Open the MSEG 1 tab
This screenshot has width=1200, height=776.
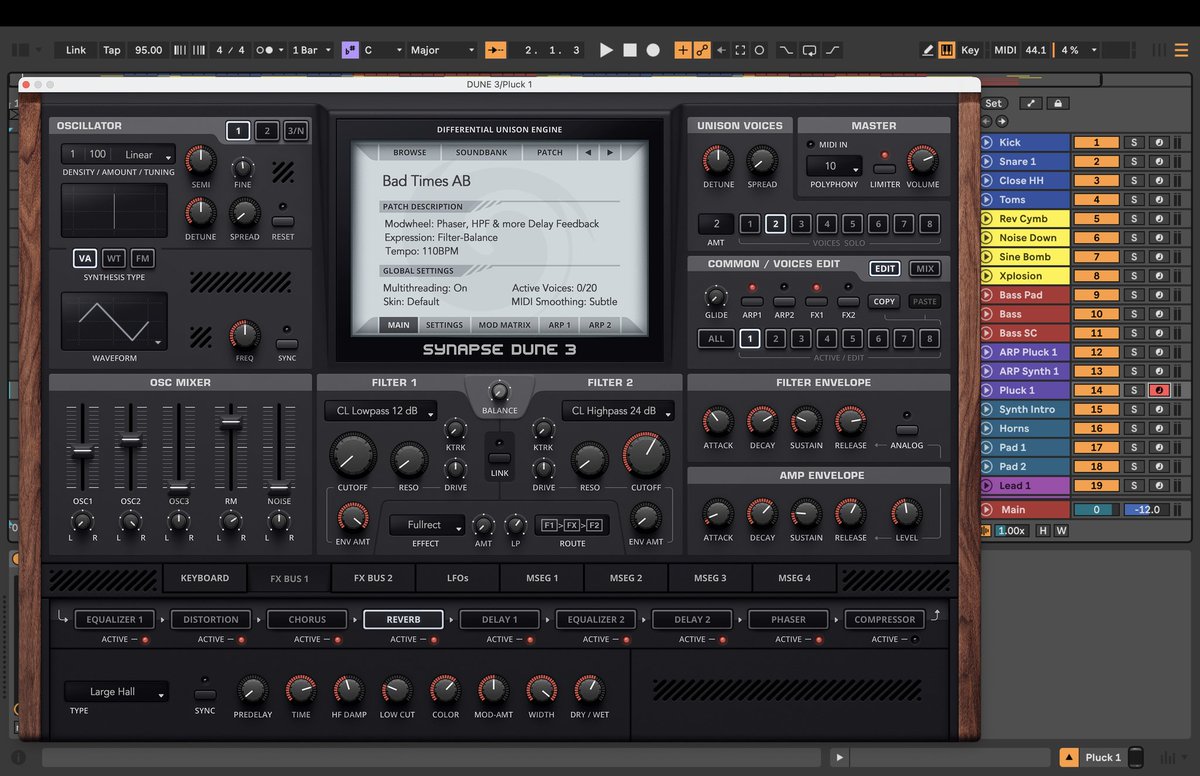[542, 578]
